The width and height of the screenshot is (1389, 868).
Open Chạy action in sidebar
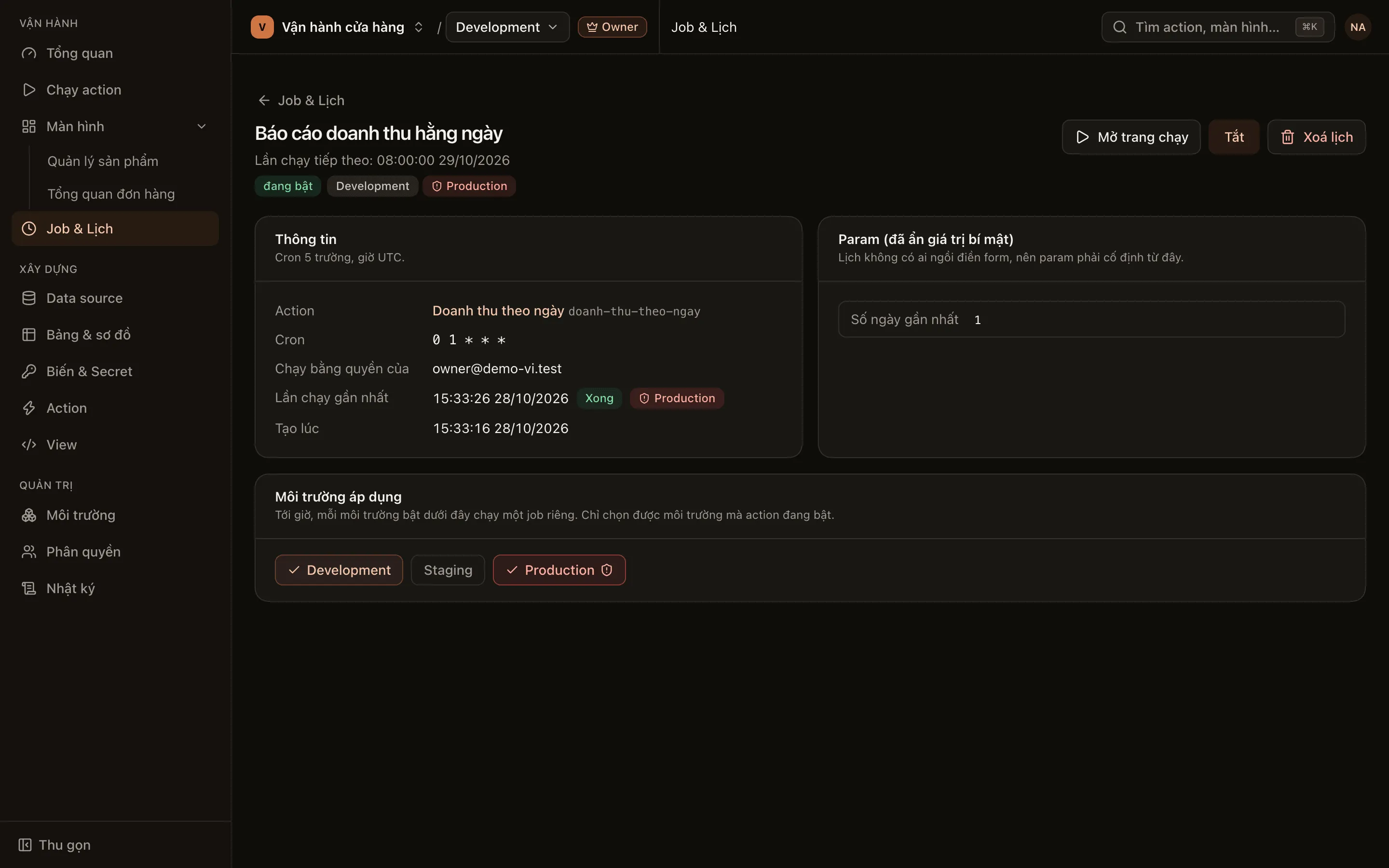[115, 90]
